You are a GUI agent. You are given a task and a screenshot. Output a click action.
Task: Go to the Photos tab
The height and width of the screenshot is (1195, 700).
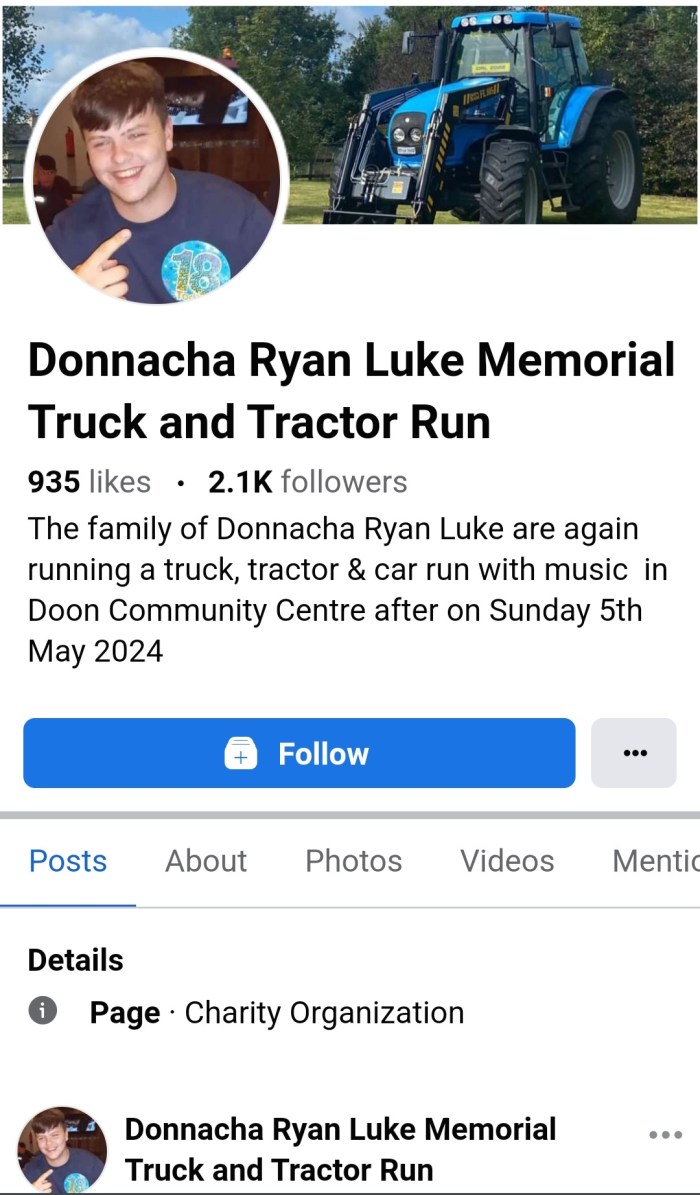coord(354,861)
